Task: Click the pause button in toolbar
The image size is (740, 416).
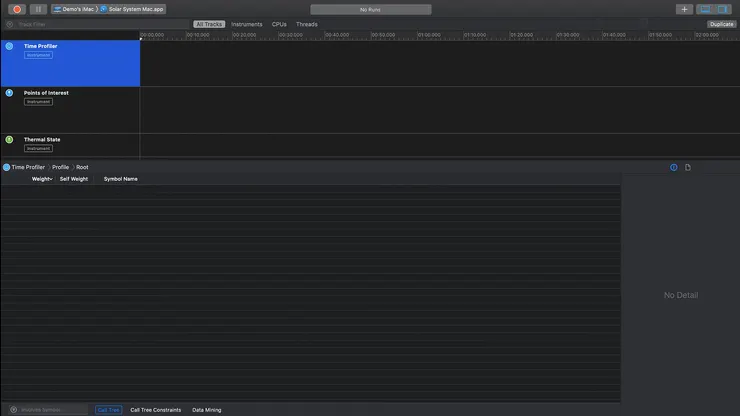Action: click(38, 9)
